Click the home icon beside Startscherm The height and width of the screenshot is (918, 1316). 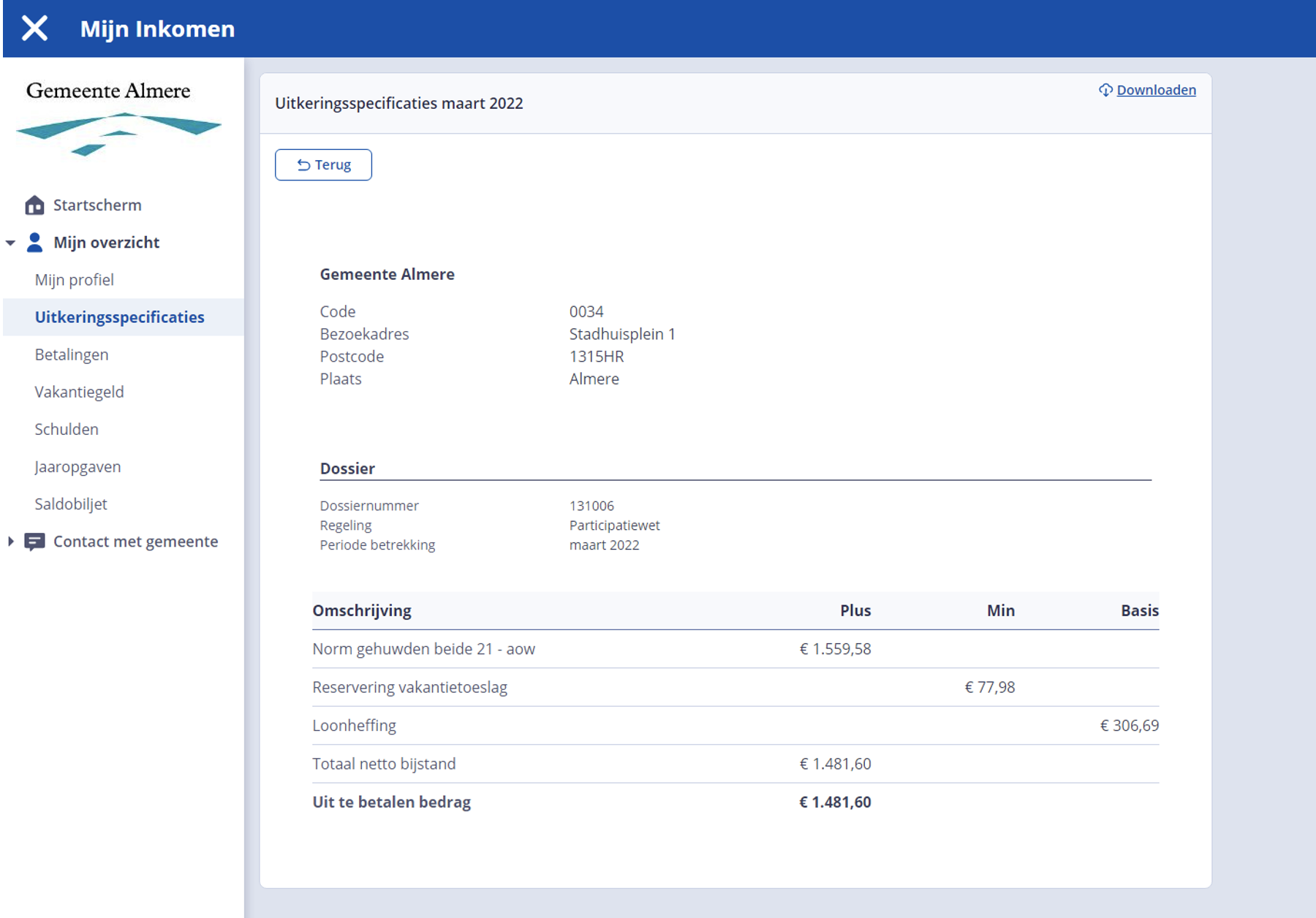pos(34,205)
